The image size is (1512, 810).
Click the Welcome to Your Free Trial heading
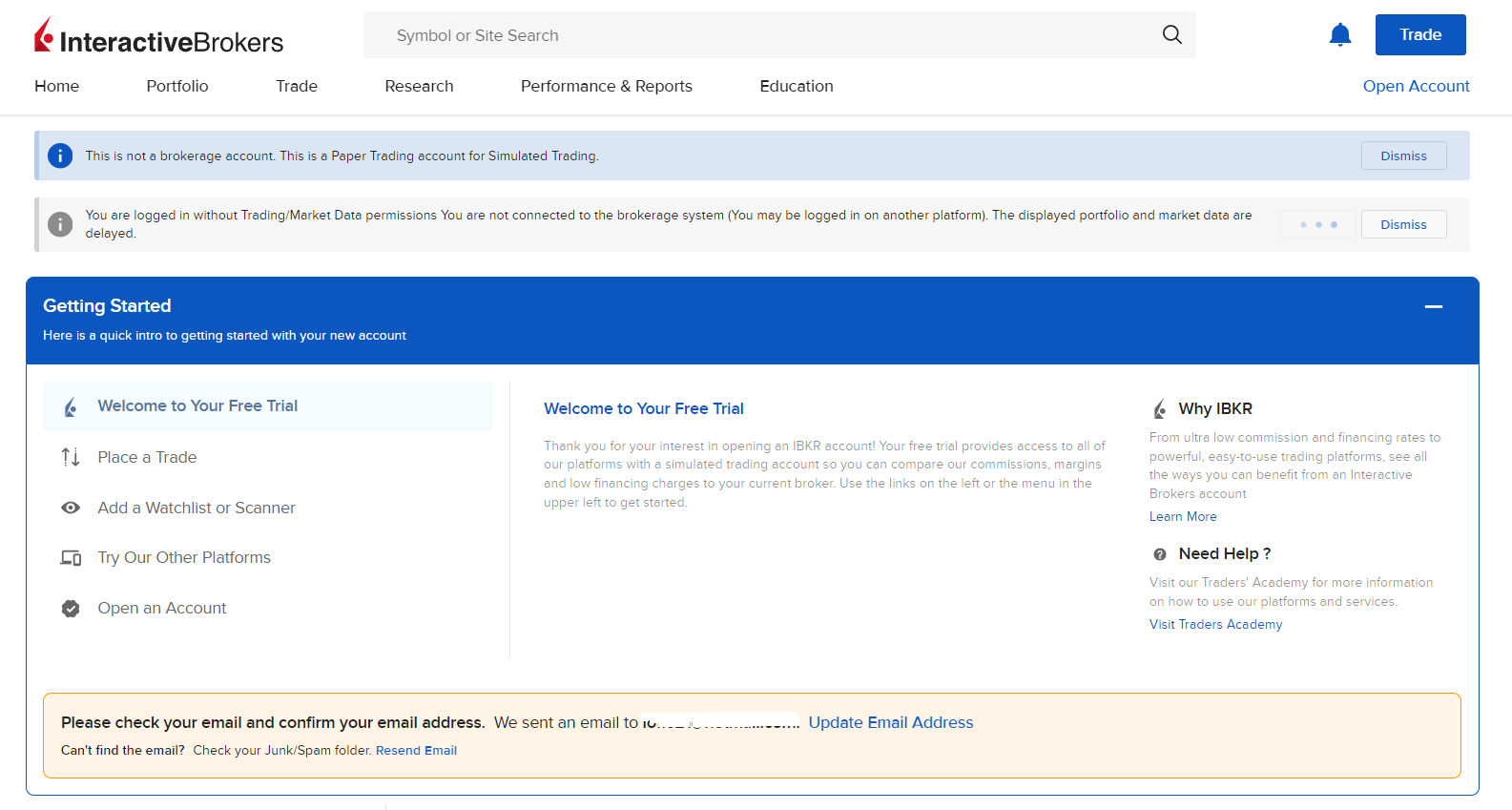pyautogui.click(x=644, y=408)
